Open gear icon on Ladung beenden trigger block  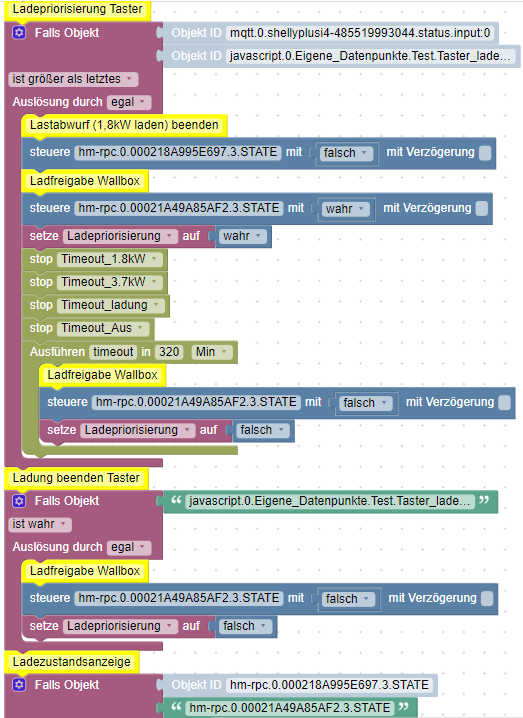(19, 500)
